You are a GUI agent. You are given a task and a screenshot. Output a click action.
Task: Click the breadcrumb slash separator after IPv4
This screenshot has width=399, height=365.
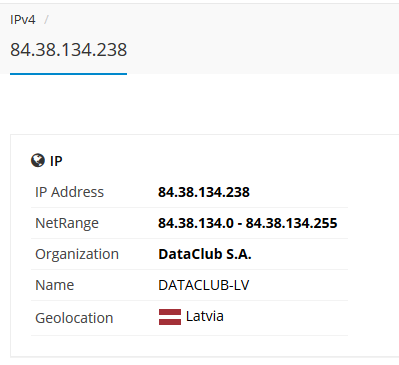[46, 20]
